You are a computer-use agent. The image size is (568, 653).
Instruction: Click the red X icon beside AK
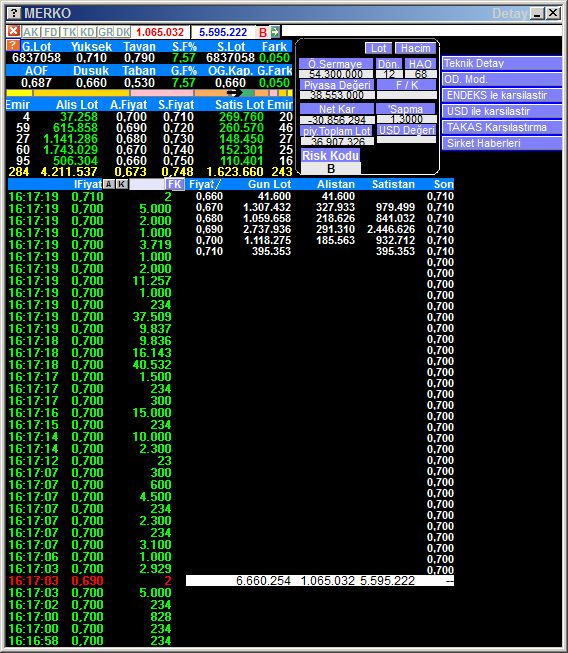14,32
